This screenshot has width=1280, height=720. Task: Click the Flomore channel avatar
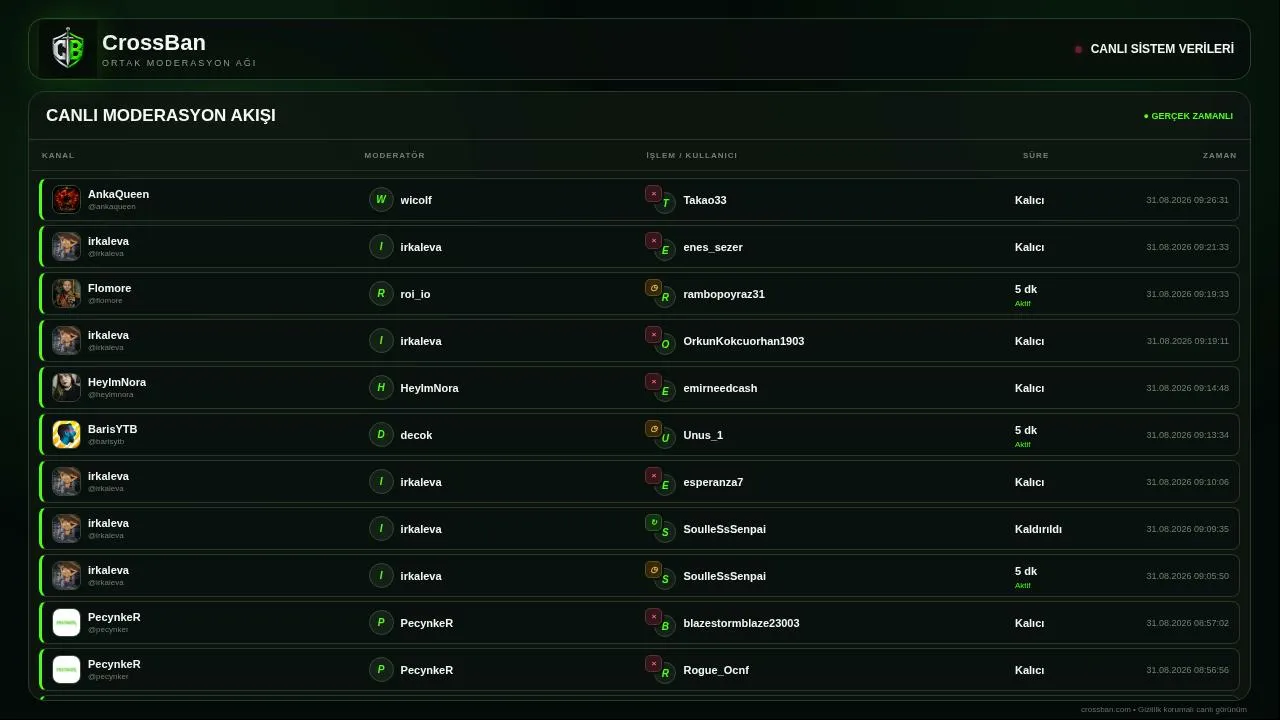(x=66, y=293)
